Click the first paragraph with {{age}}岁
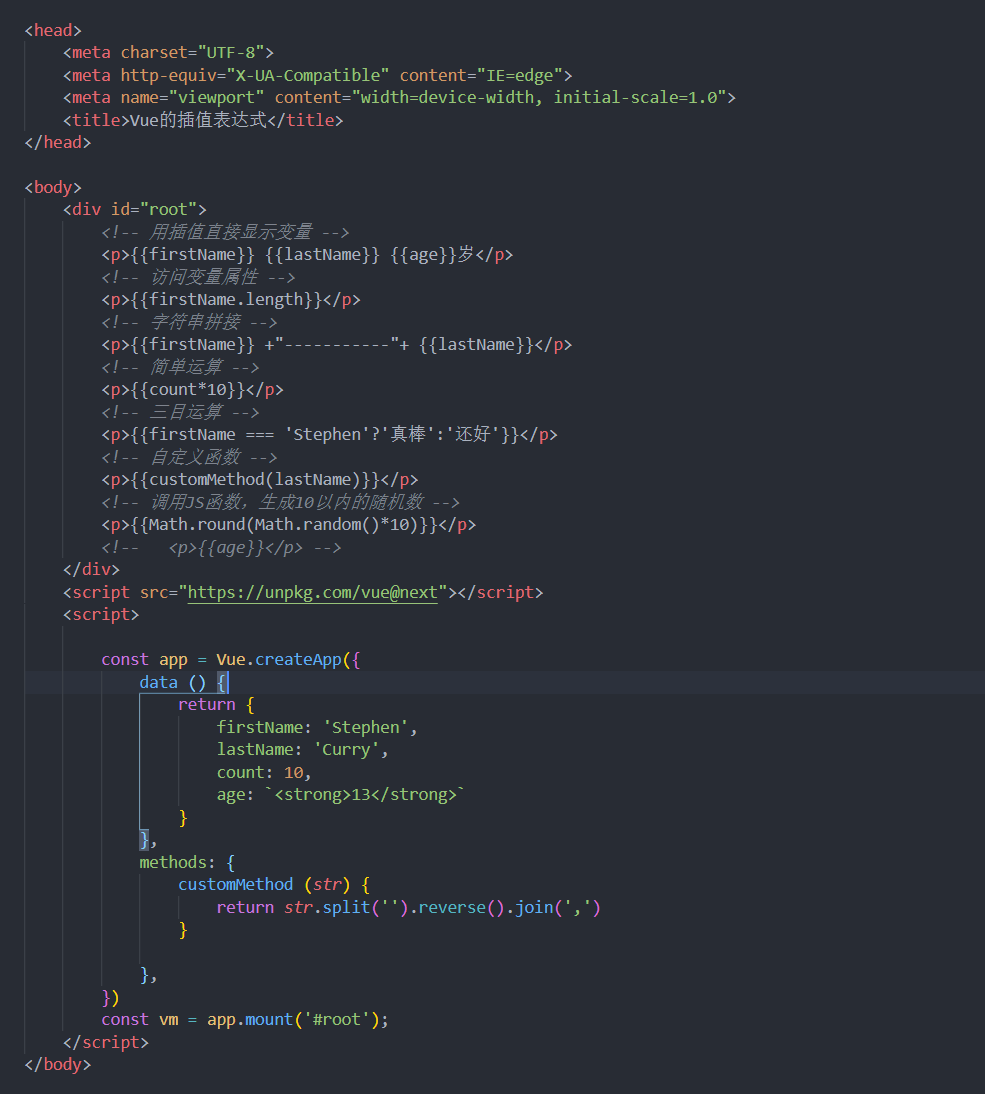 point(307,255)
